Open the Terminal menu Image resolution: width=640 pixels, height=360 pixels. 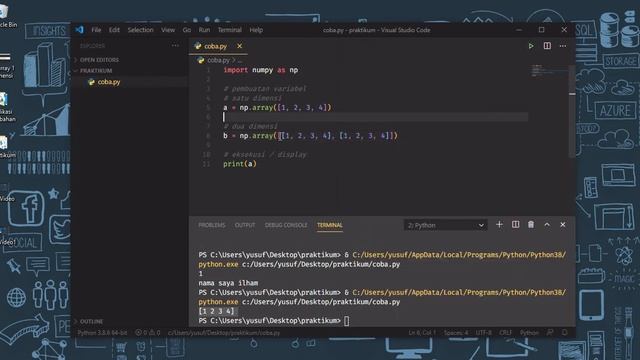229,30
